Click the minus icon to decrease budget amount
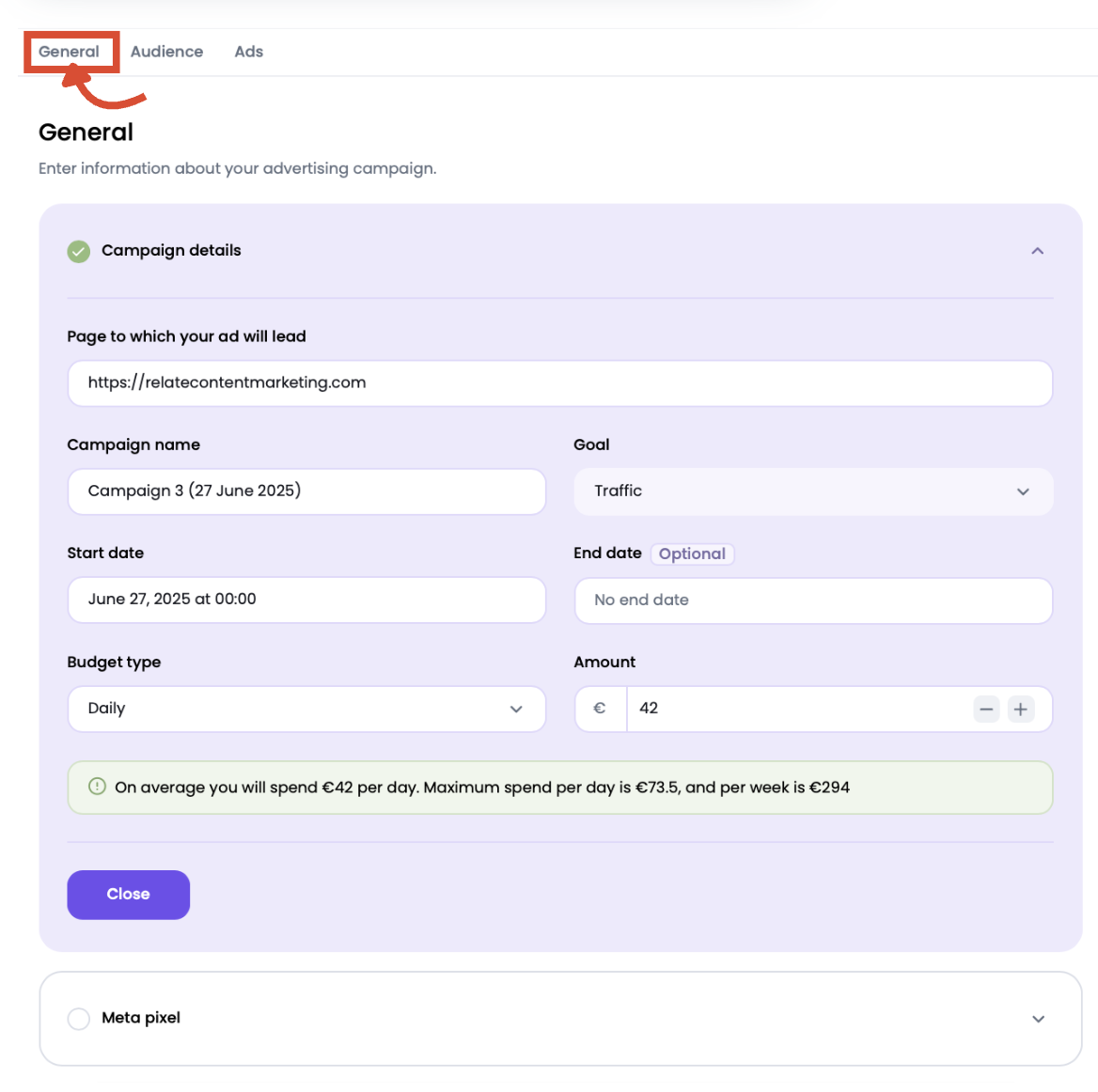1098x1092 pixels. pos(985,709)
